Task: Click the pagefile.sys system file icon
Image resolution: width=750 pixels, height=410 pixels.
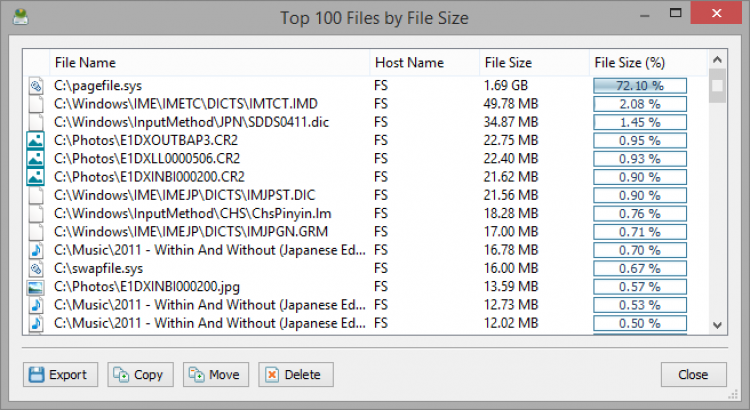Action: pos(36,86)
